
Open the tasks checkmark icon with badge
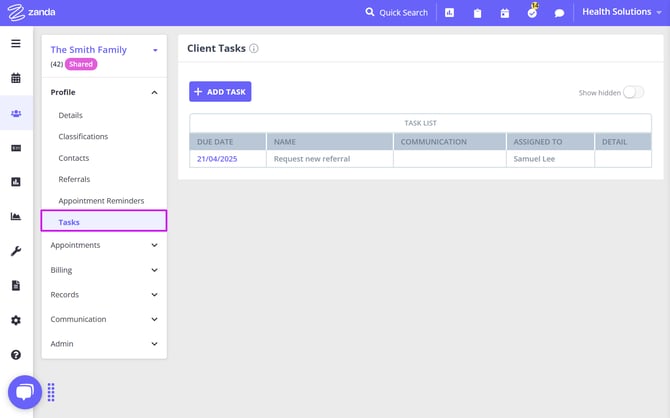pos(532,13)
